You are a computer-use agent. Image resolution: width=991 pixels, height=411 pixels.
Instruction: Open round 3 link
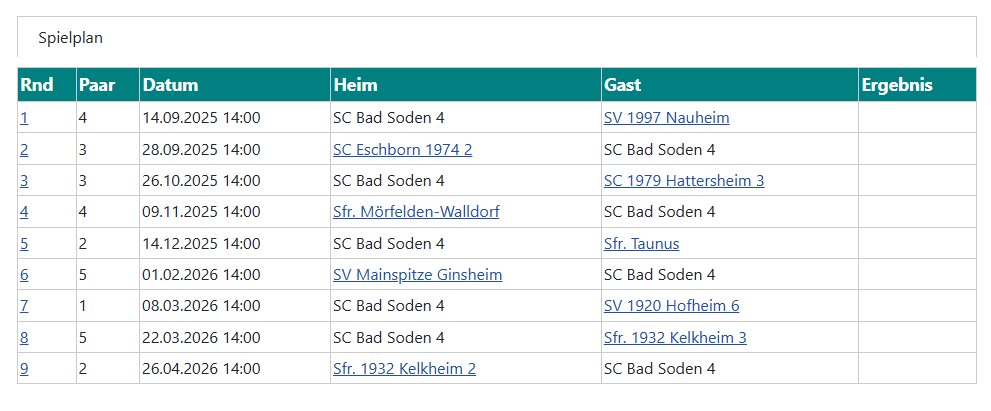(x=24, y=181)
